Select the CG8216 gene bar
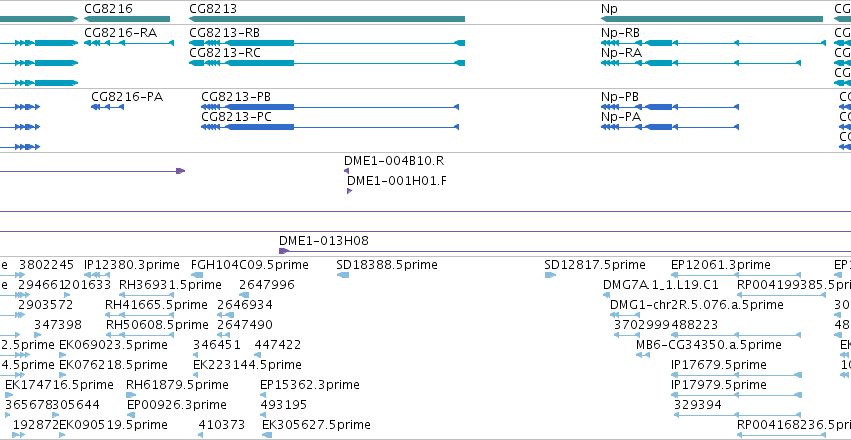This screenshot has width=851, height=440. [x=127, y=19]
